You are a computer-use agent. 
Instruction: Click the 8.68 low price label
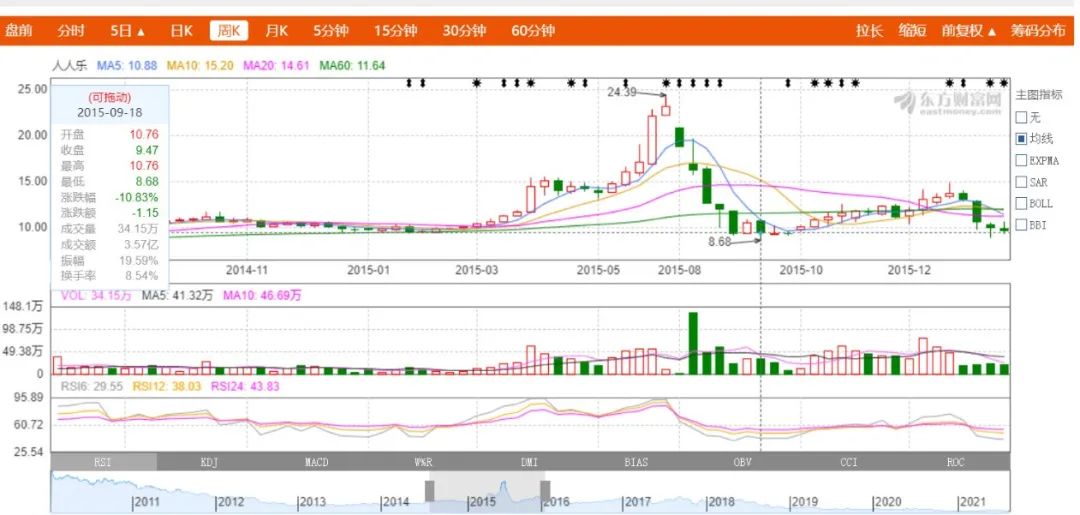pos(719,242)
